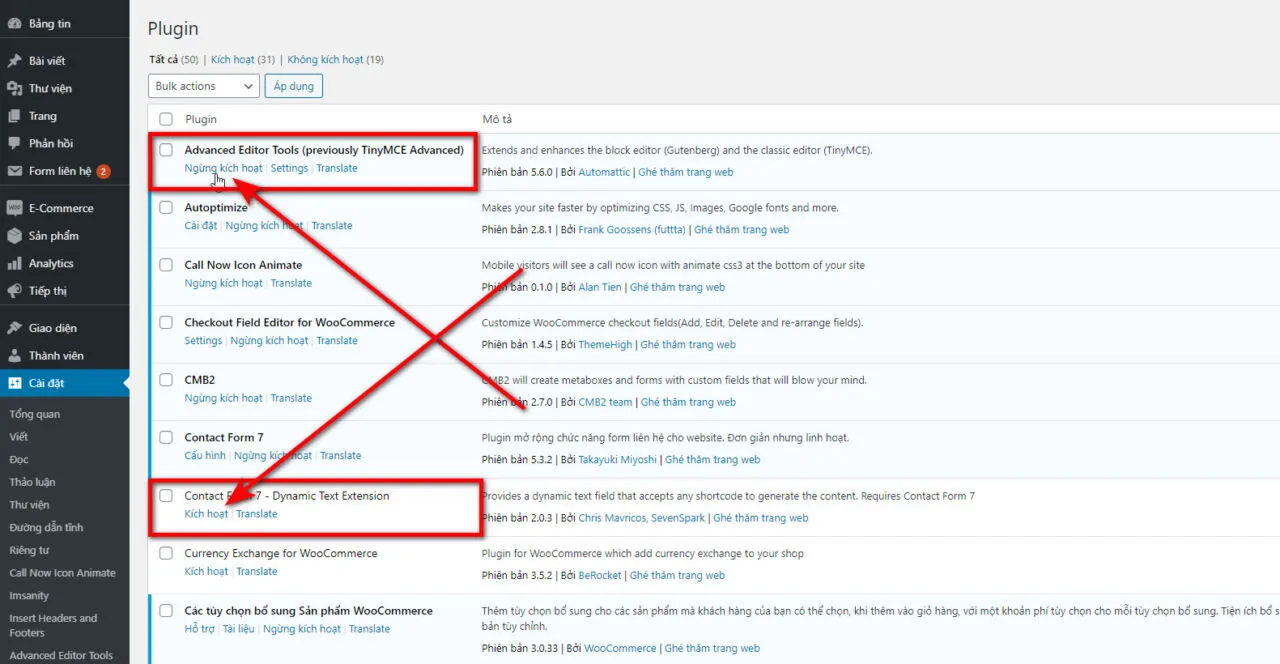
Task: Click Ngừng kích hoạt under Call Now Icon Animate
Action: pyautogui.click(x=223, y=283)
